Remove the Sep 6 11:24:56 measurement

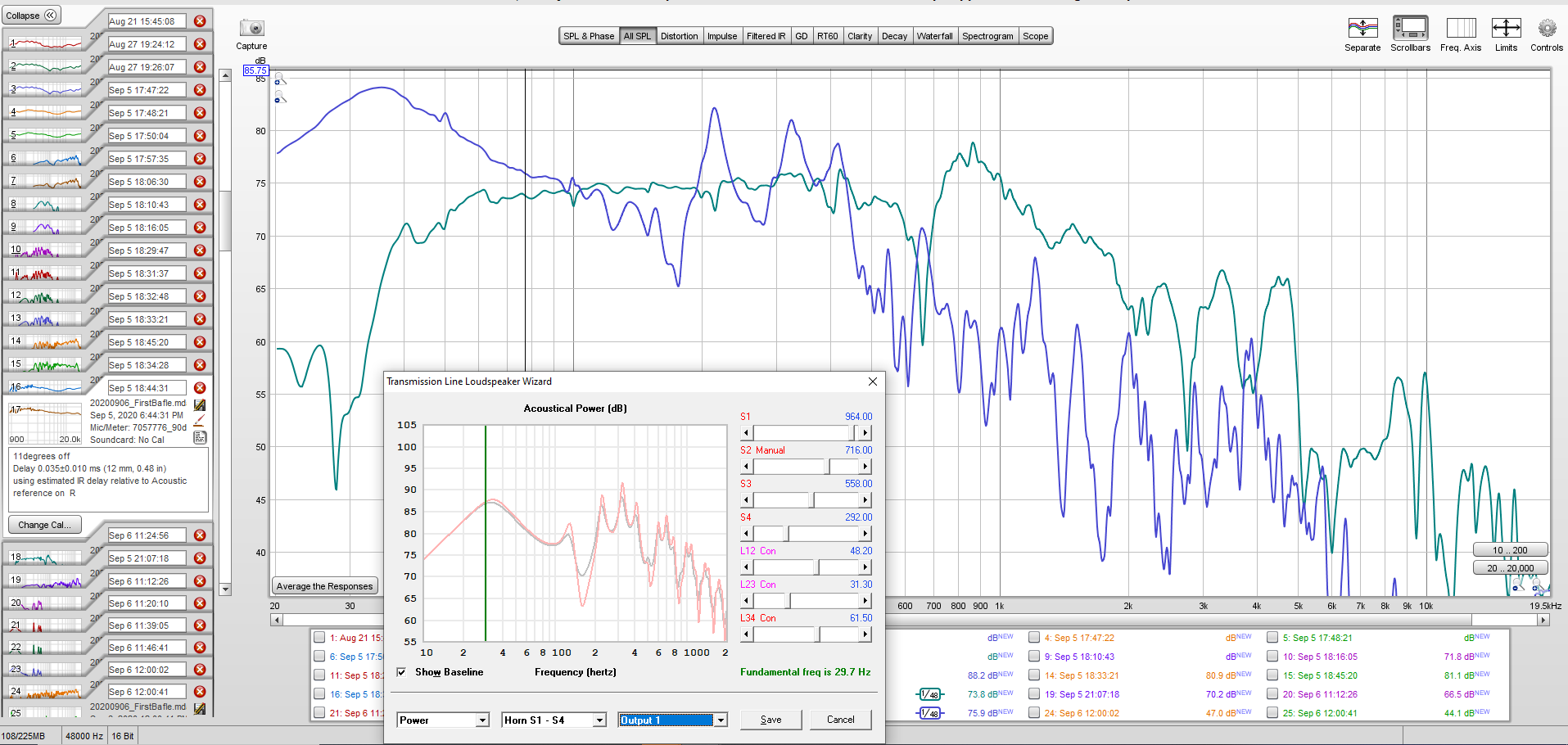pyautogui.click(x=200, y=535)
